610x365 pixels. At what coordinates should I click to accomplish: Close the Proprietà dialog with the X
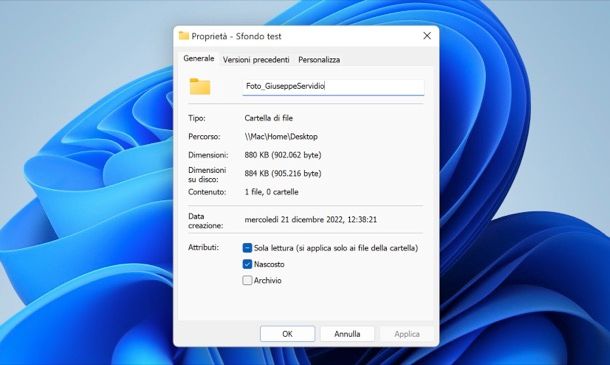point(427,36)
